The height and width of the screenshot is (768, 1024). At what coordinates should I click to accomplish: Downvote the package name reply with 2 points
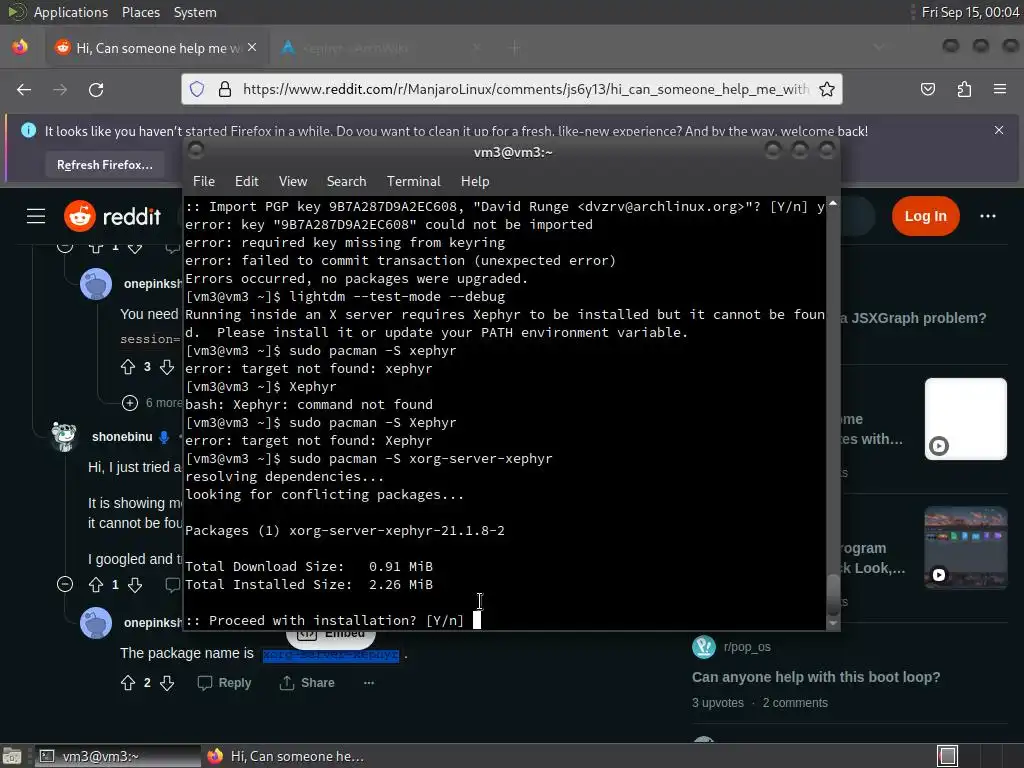pos(167,683)
